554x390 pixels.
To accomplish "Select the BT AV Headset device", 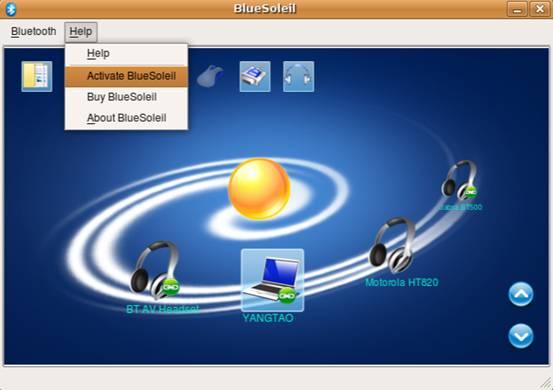I will (155, 270).
